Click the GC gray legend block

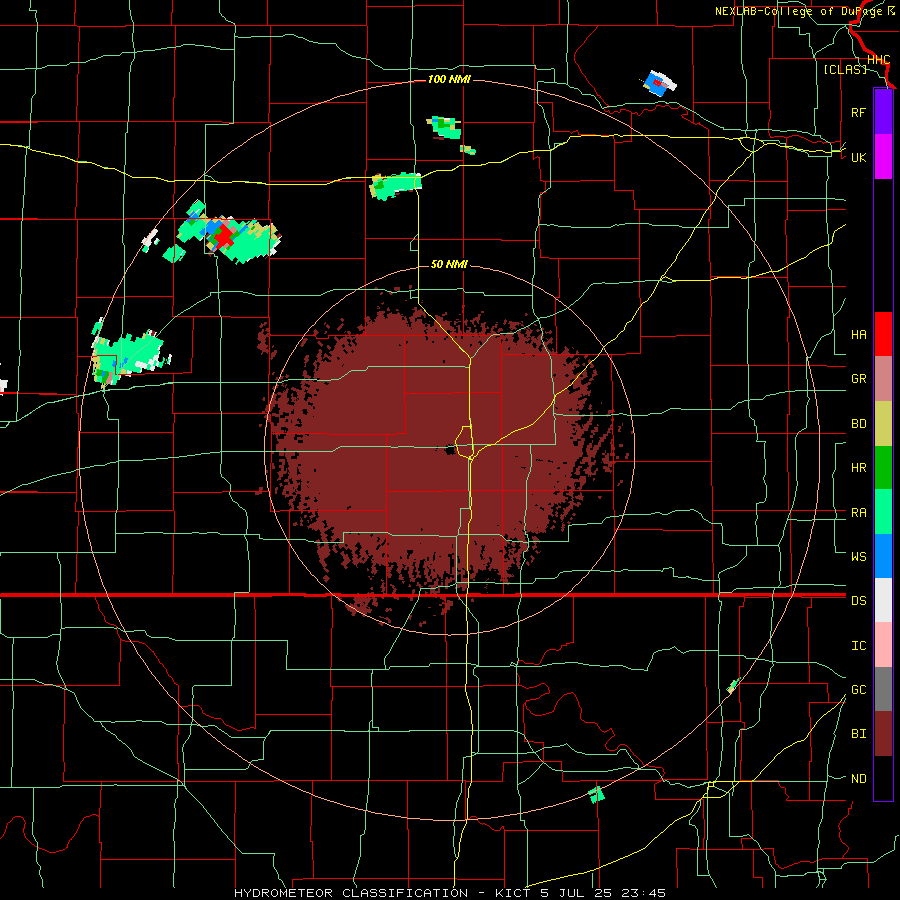click(x=883, y=689)
